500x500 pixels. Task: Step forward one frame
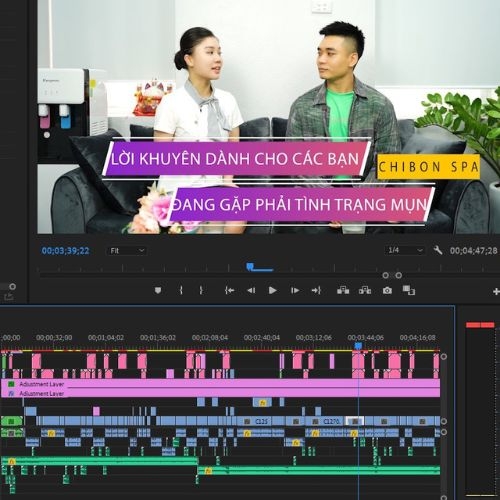(x=295, y=290)
